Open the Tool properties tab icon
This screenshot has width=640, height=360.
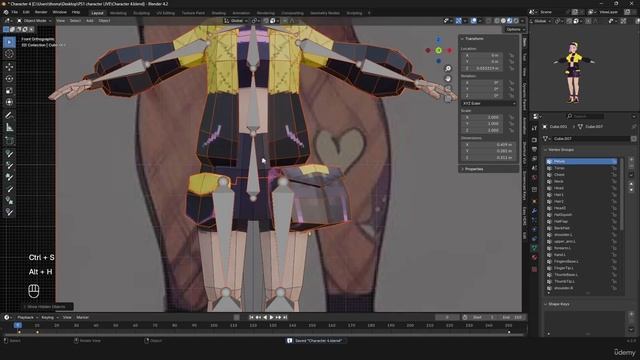(534, 128)
